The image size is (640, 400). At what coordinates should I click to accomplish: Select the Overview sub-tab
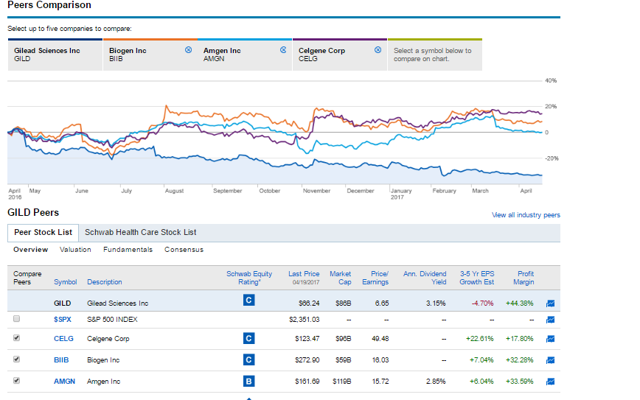[31, 249]
